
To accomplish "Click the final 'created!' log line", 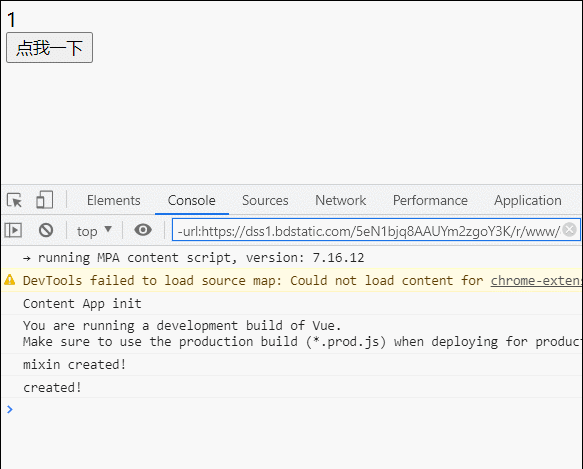I will 52,388.
